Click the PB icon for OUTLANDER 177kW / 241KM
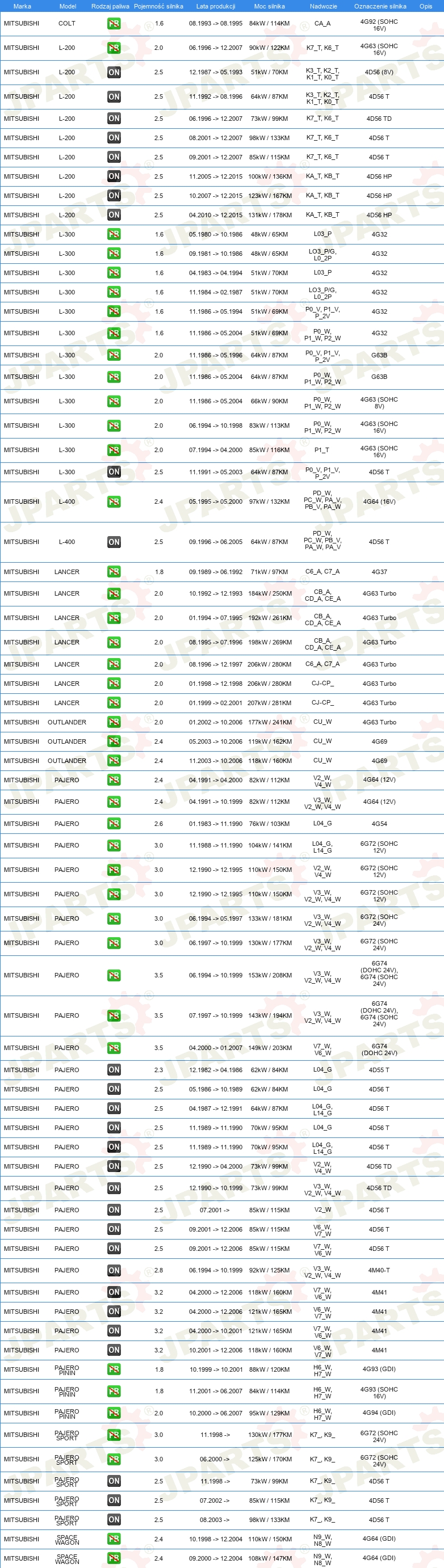Image resolution: width=444 pixels, height=1568 pixels. coord(114,723)
